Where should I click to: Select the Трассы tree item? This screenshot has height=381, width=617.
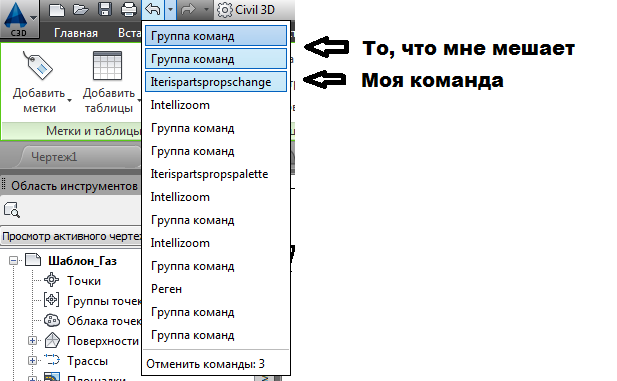click(87, 361)
